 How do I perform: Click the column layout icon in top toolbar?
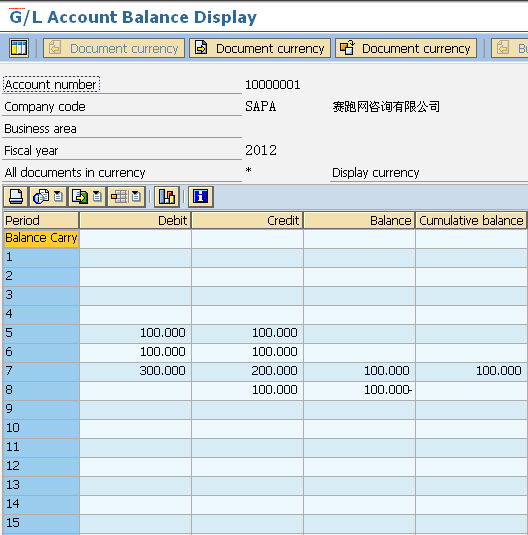(x=19, y=48)
